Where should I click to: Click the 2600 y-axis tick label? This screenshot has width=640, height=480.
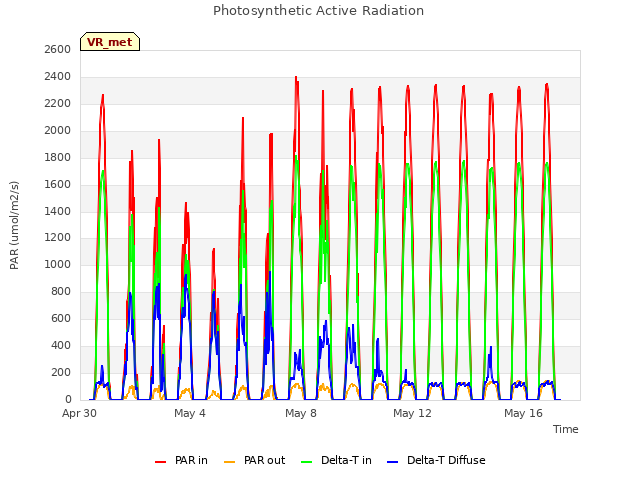tap(58, 49)
